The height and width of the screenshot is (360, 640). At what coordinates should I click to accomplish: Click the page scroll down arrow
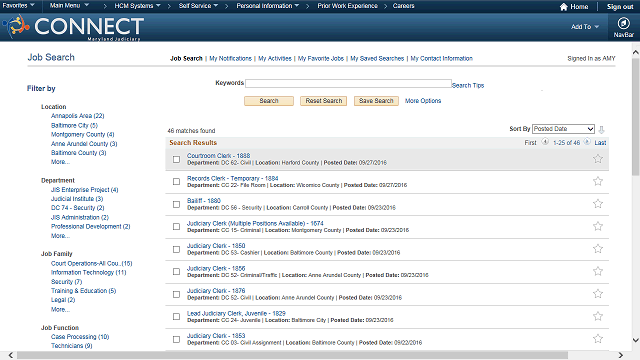[x=636, y=340]
